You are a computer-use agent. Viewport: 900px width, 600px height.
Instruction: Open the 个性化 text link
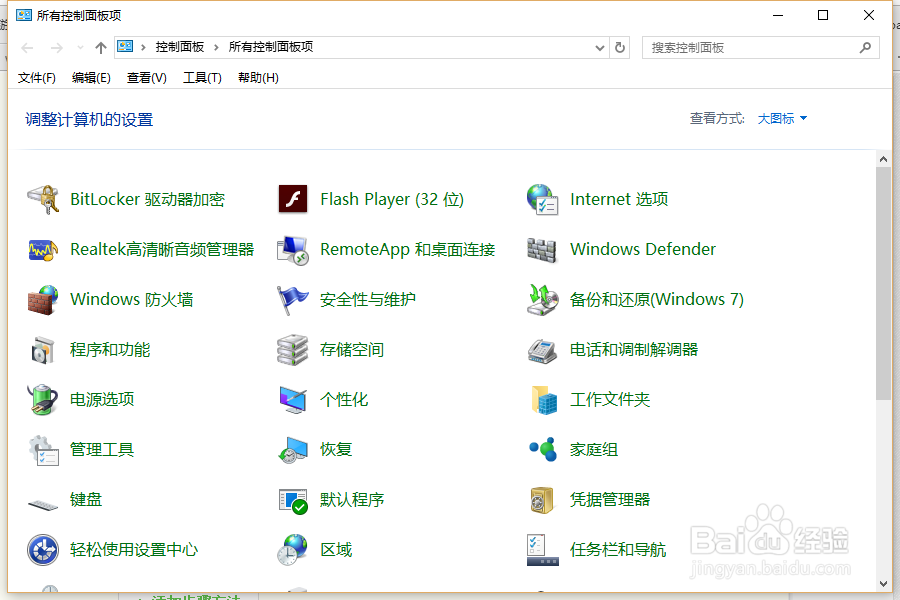coord(344,400)
